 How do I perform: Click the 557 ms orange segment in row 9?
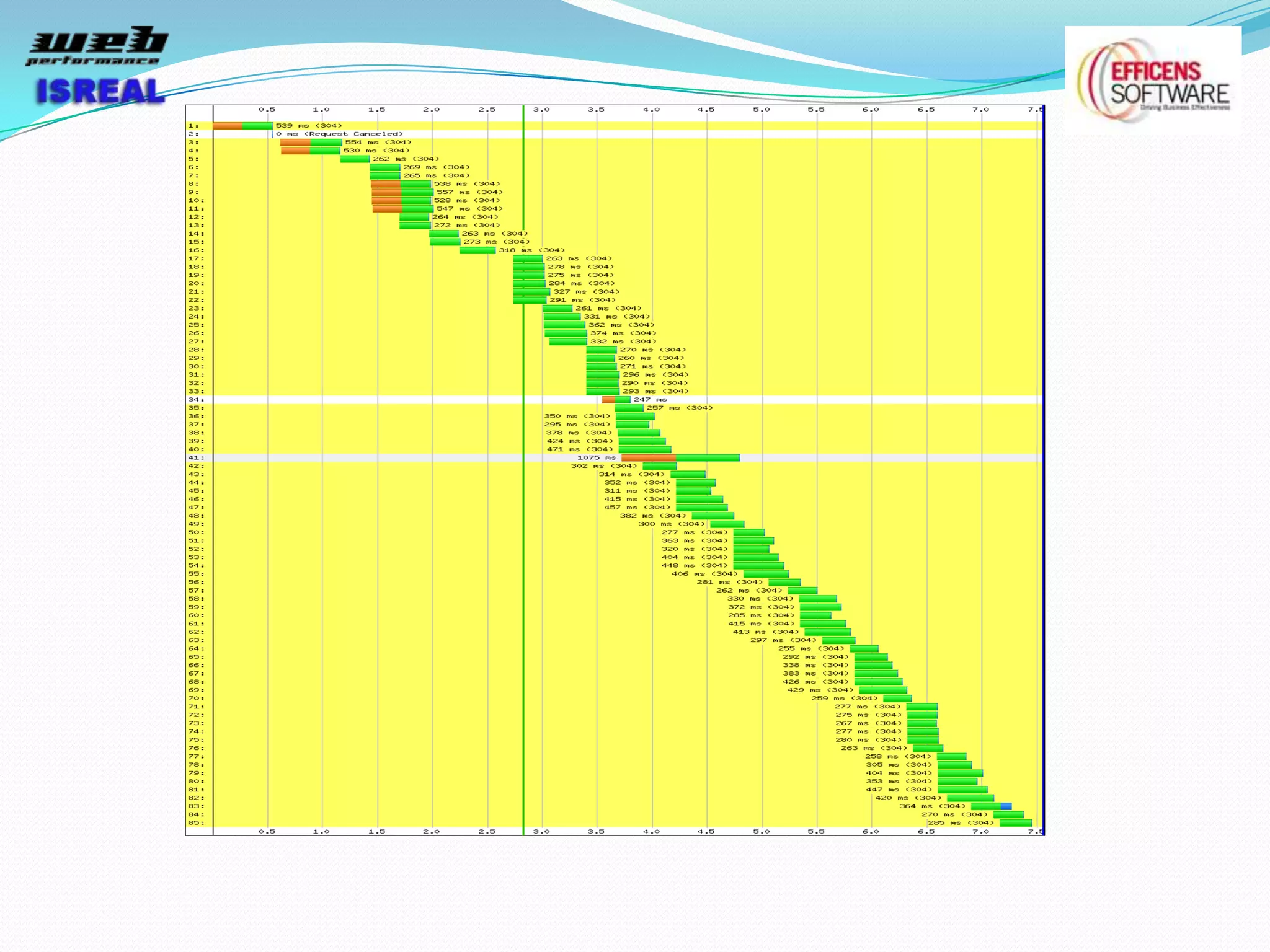tap(386, 192)
